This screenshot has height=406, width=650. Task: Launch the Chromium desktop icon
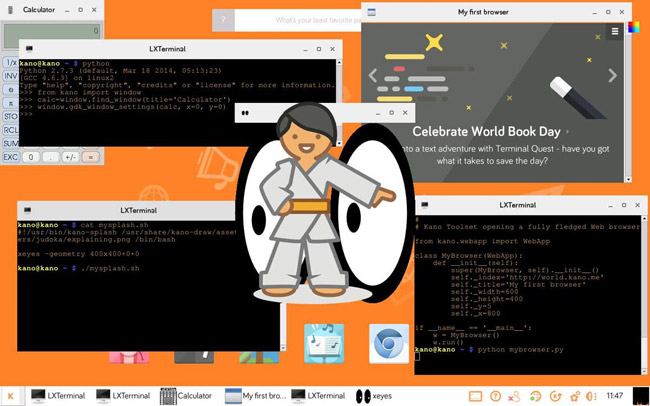tap(388, 343)
